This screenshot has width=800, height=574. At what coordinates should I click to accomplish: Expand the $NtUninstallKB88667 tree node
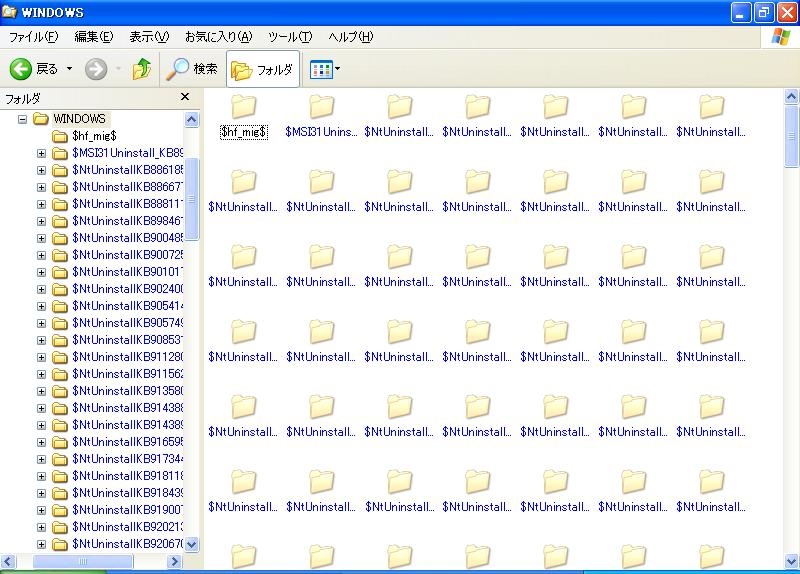(41, 187)
